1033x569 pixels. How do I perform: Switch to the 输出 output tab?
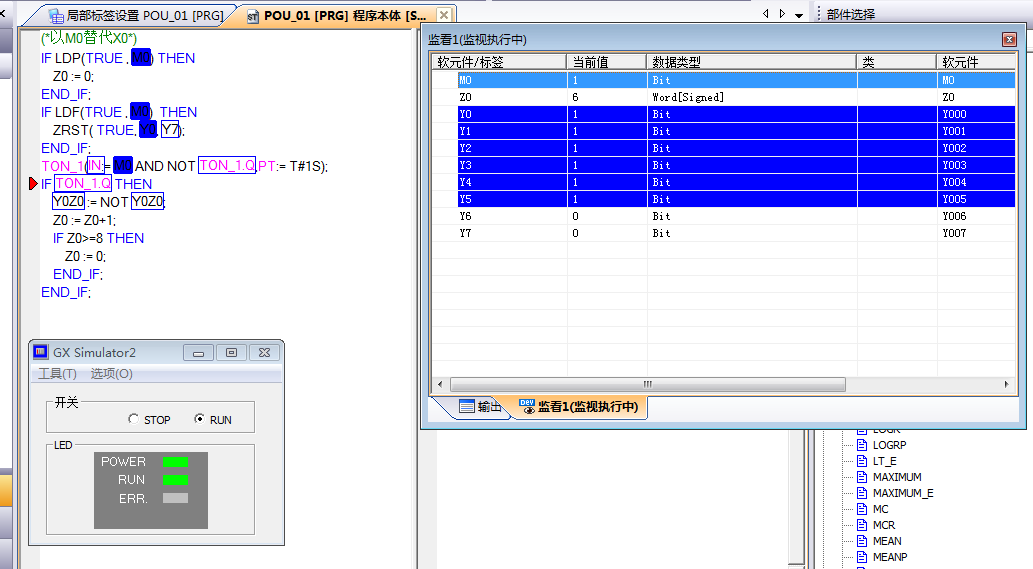pyautogui.click(x=480, y=407)
